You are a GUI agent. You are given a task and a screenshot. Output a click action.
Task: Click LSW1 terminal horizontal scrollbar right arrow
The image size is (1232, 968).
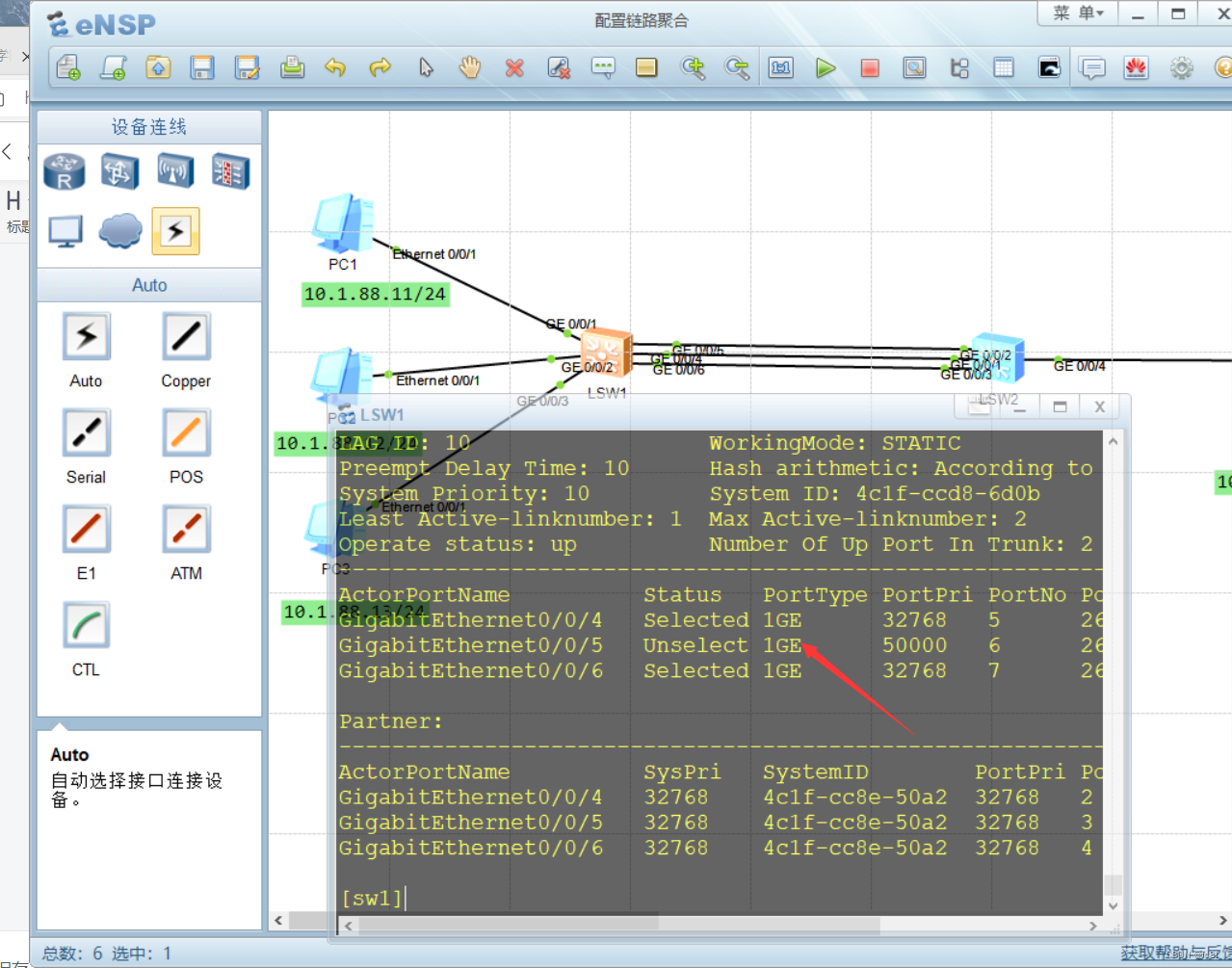pyautogui.click(x=1093, y=926)
